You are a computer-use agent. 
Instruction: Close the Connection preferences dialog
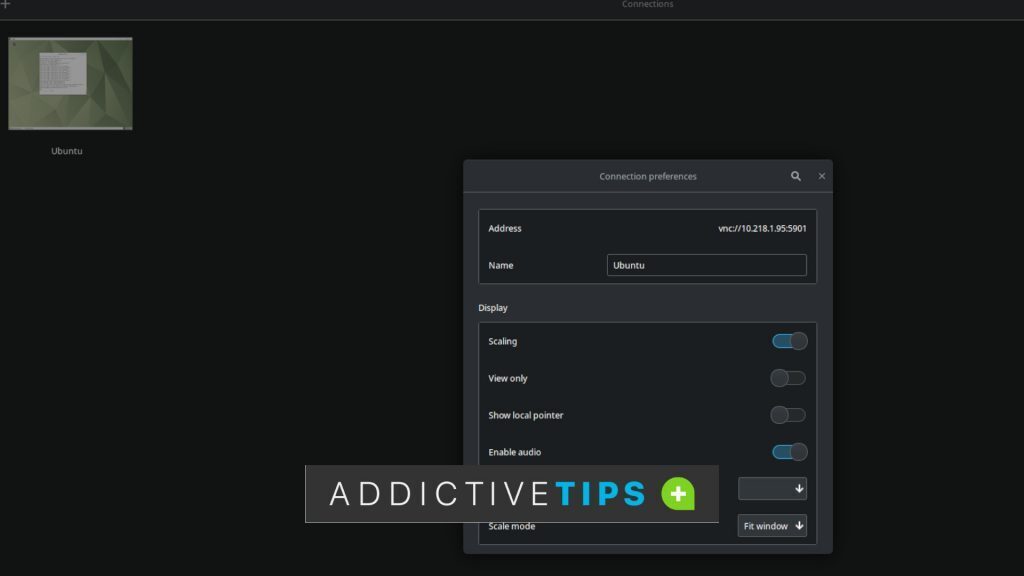tap(821, 175)
